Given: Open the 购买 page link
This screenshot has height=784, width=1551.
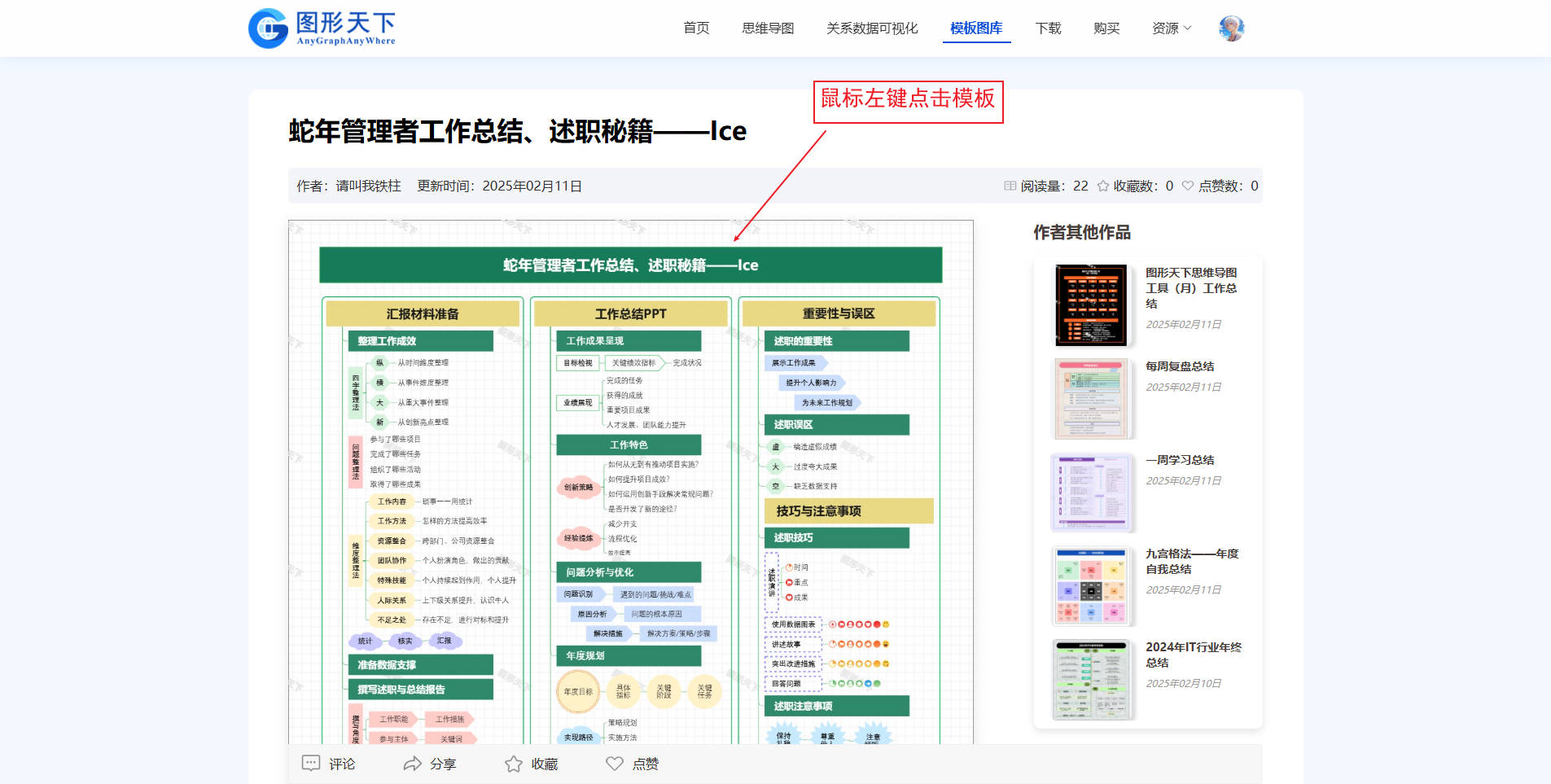Looking at the screenshot, I should click(x=1106, y=28).
